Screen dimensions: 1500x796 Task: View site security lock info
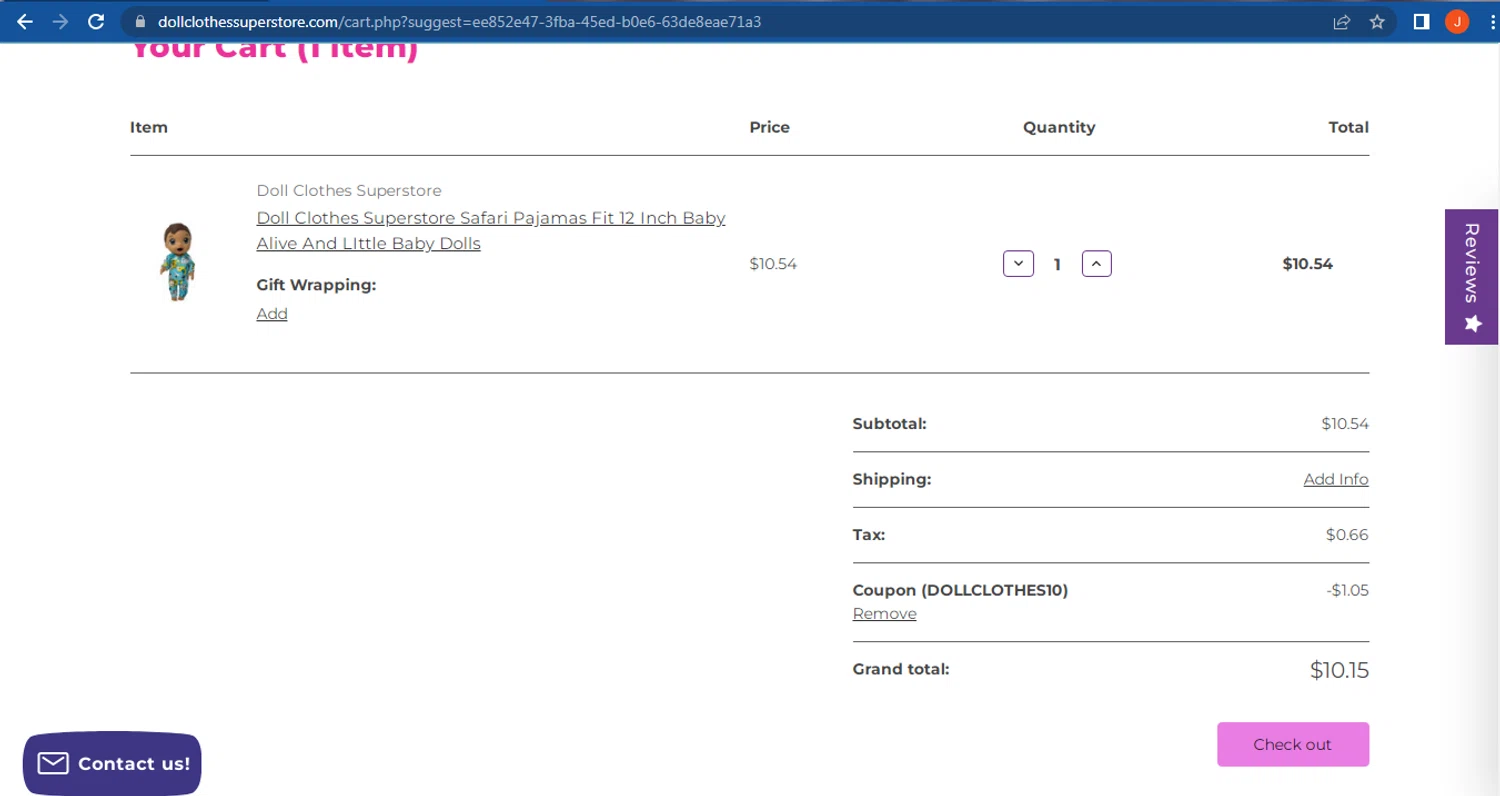tap(139, 21)
